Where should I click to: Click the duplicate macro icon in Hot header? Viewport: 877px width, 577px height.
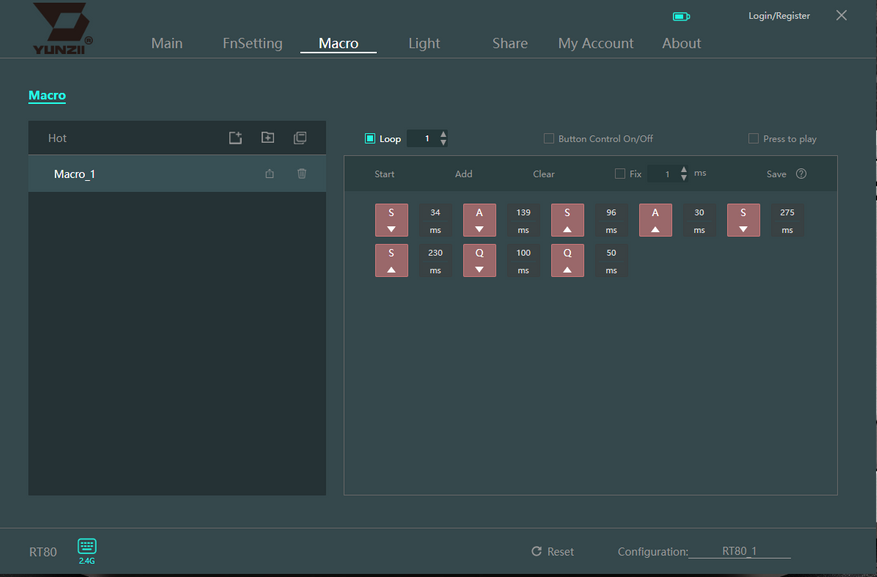click(x=300, y=138)
